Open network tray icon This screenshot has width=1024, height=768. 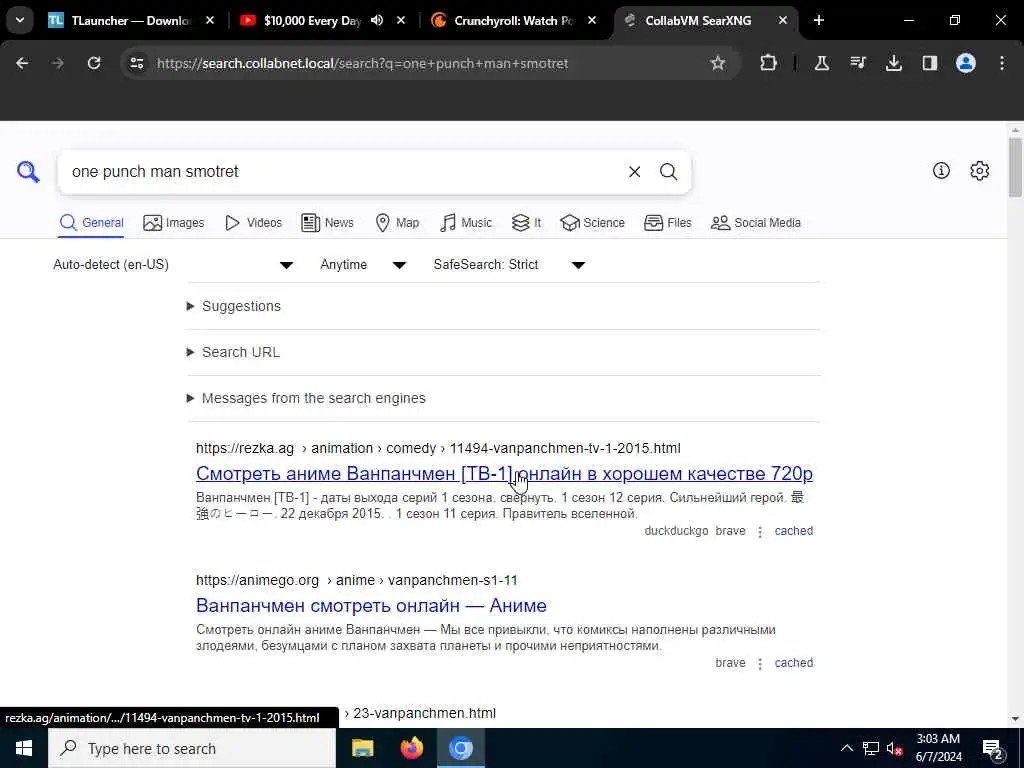pyautogui.click(x=871, y=748)
